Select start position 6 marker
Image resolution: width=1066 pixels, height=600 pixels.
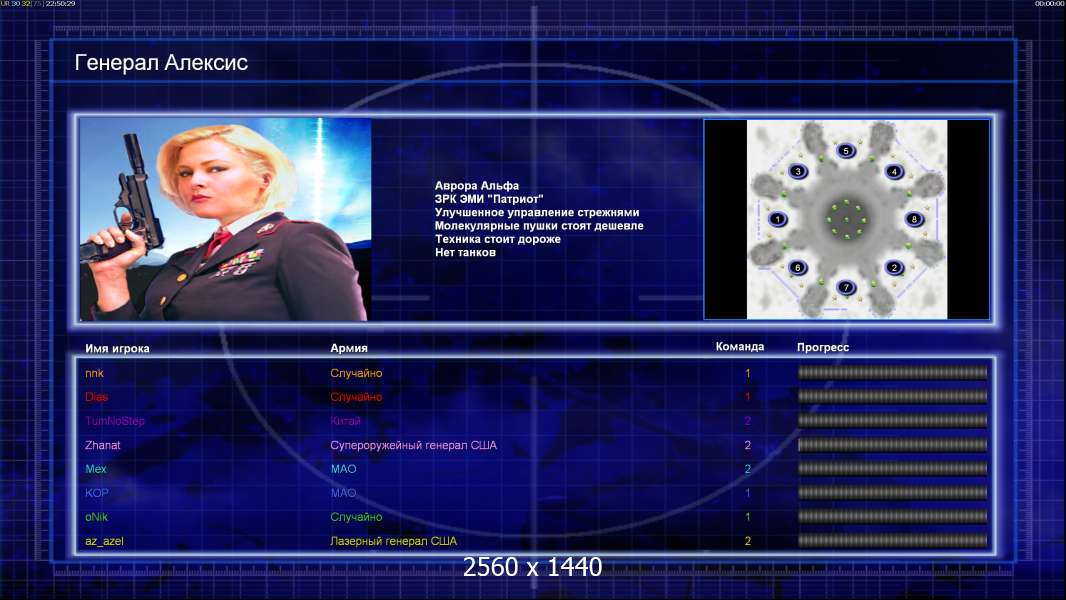[x=797, y=268]
